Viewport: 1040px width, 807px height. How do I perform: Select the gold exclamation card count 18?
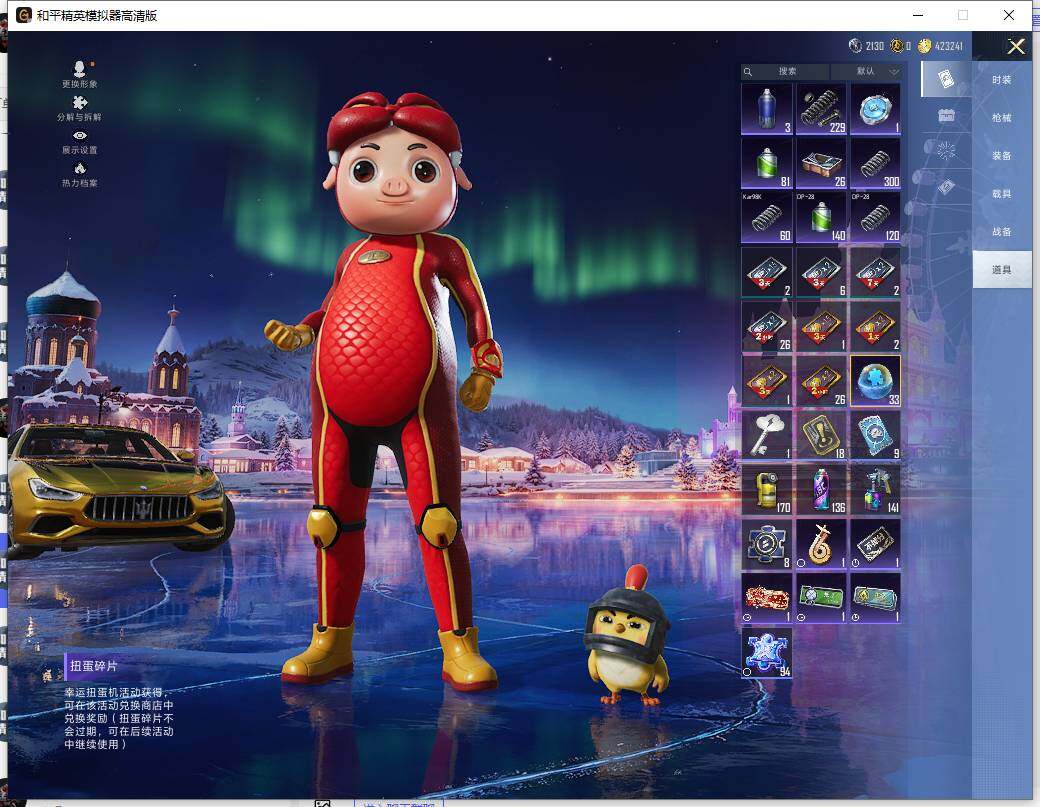820,435
